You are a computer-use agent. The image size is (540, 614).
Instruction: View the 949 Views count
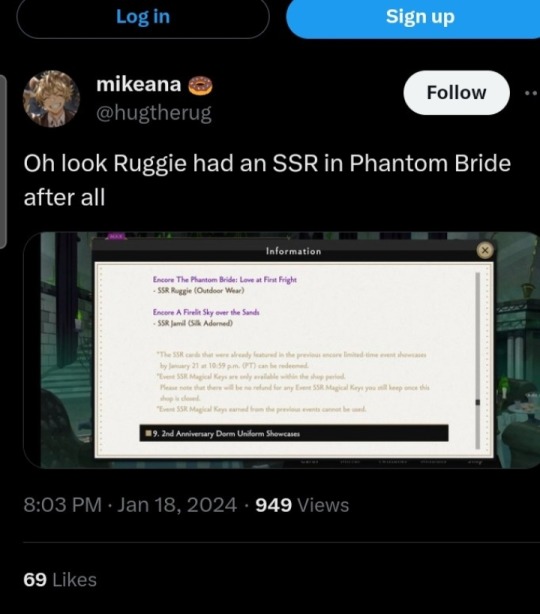click(x=302, y=505)
